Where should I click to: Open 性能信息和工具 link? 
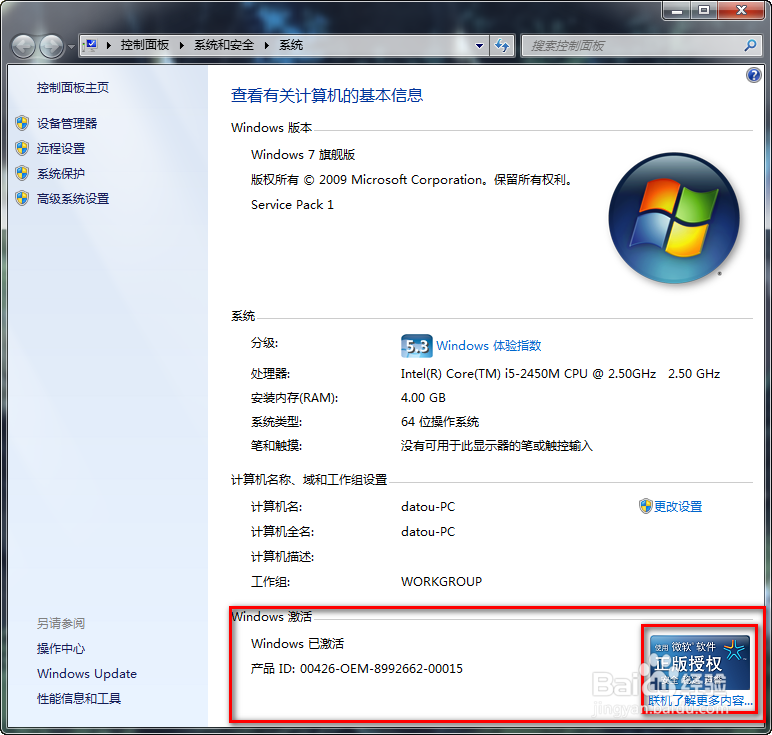pos(79,698)
